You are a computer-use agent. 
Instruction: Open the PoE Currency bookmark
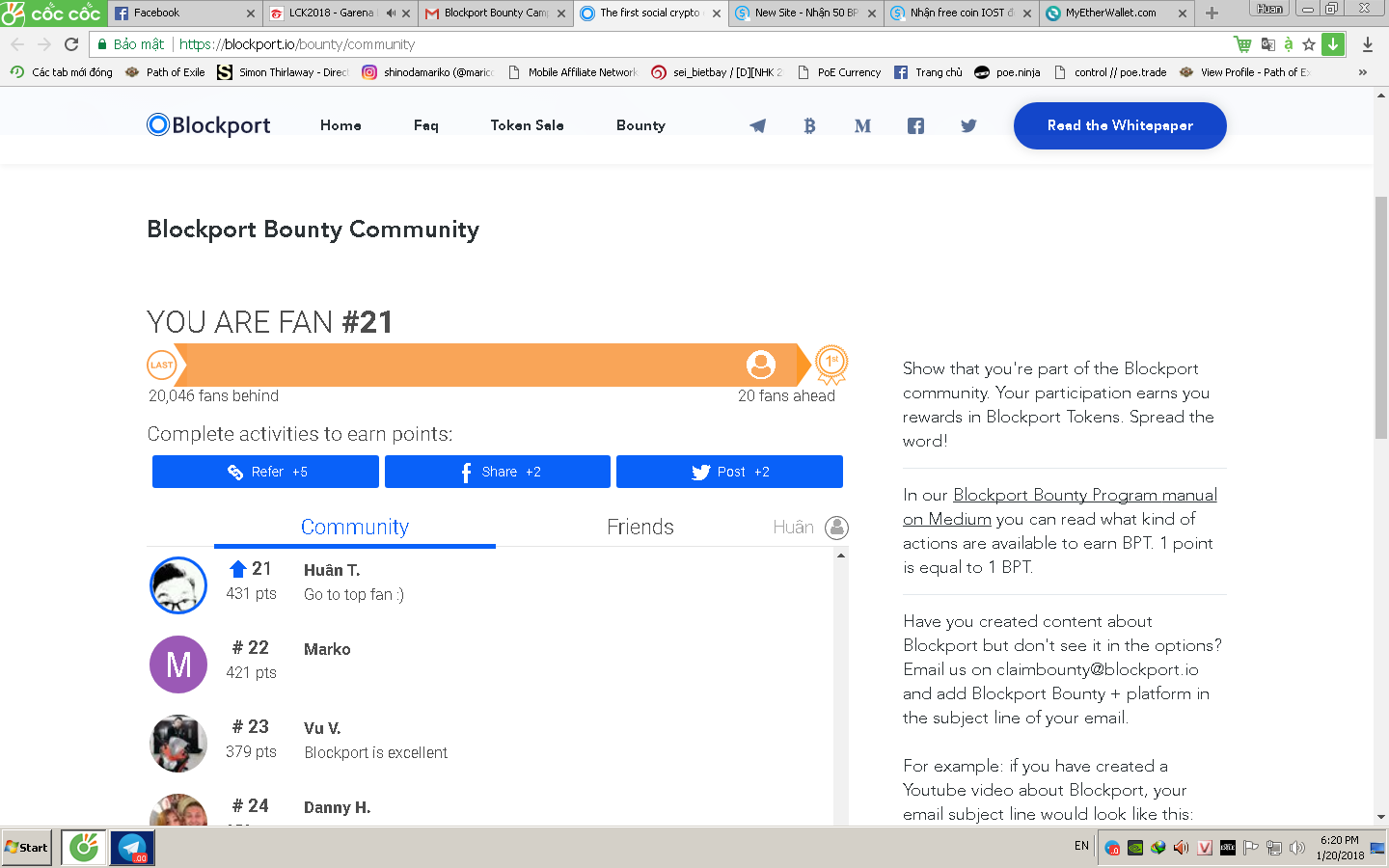838,72
